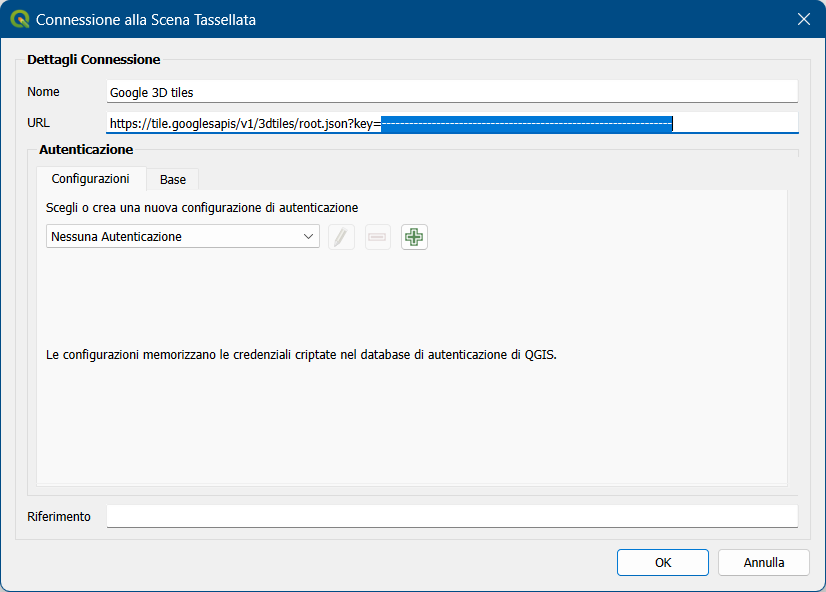Click the add new authentication configuration plus icon
The height and width of the screenshot is (592, 826).
pyautogui.click(x=414, y=237)
